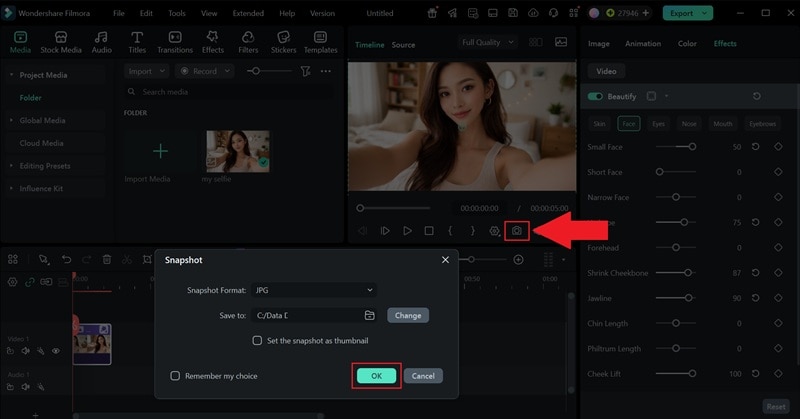Open the Audio tab
The width and height of the screenshot is (800, 419).
point(102,42)
